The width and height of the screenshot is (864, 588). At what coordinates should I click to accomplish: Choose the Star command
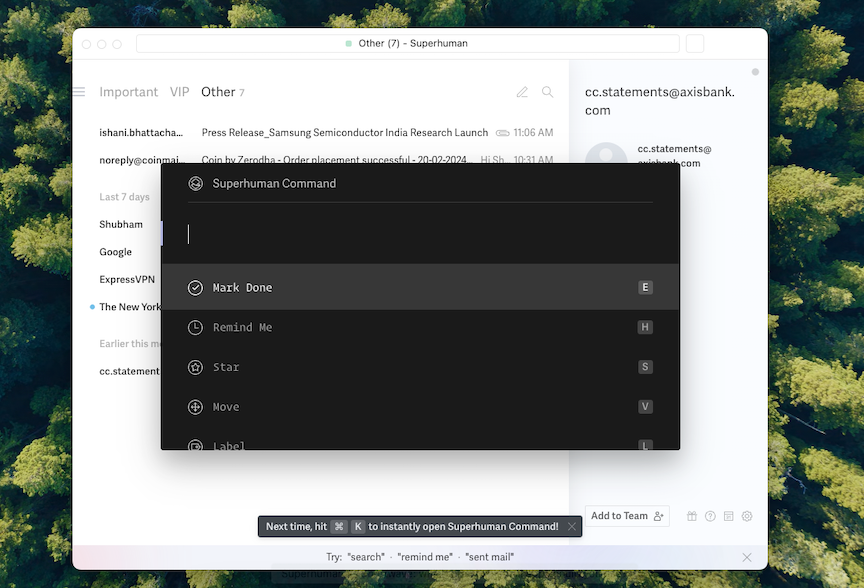pyautogui.click(x=420, y=366)
